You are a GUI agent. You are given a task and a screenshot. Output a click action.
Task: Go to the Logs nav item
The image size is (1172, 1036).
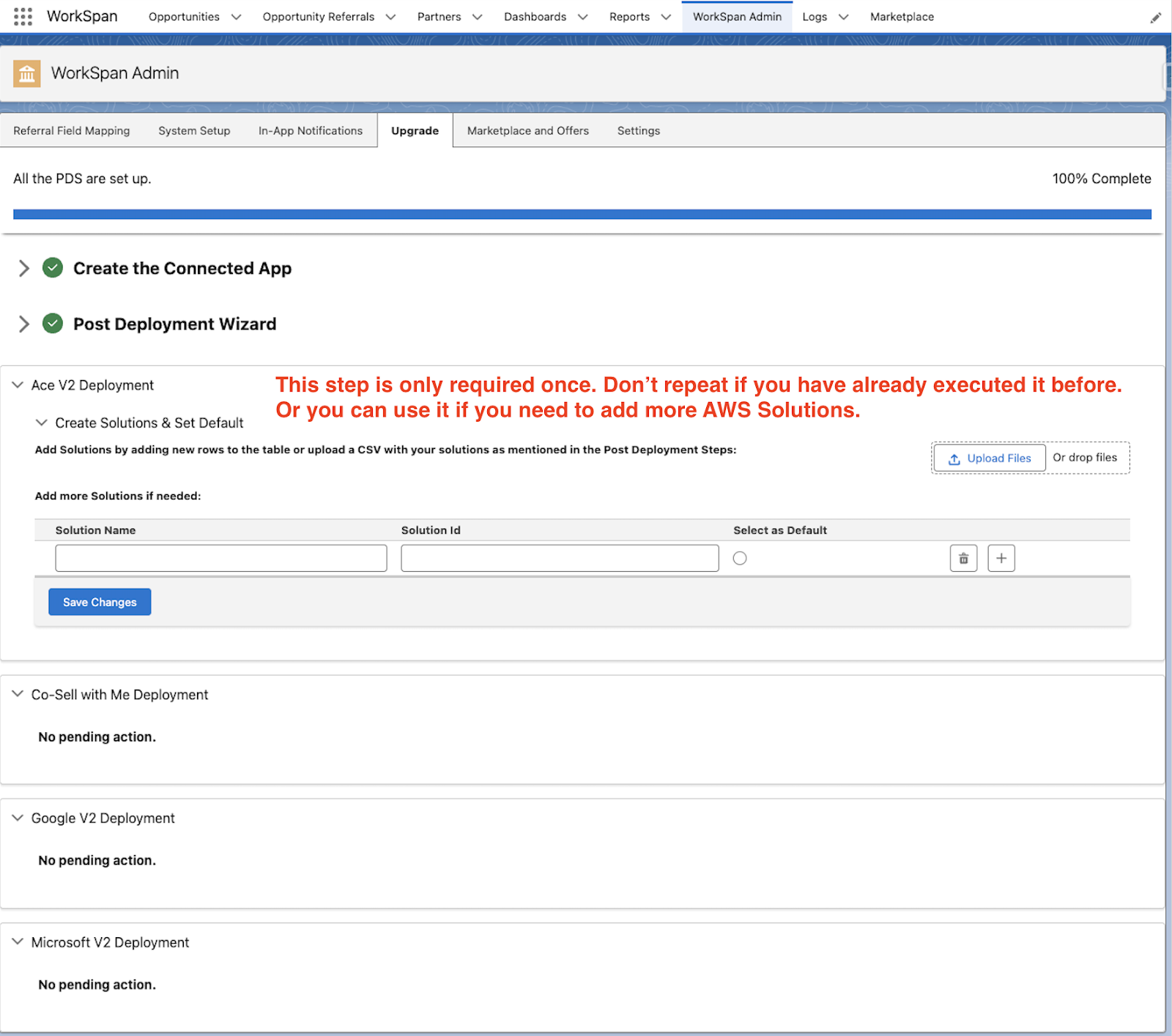[815, 17]
